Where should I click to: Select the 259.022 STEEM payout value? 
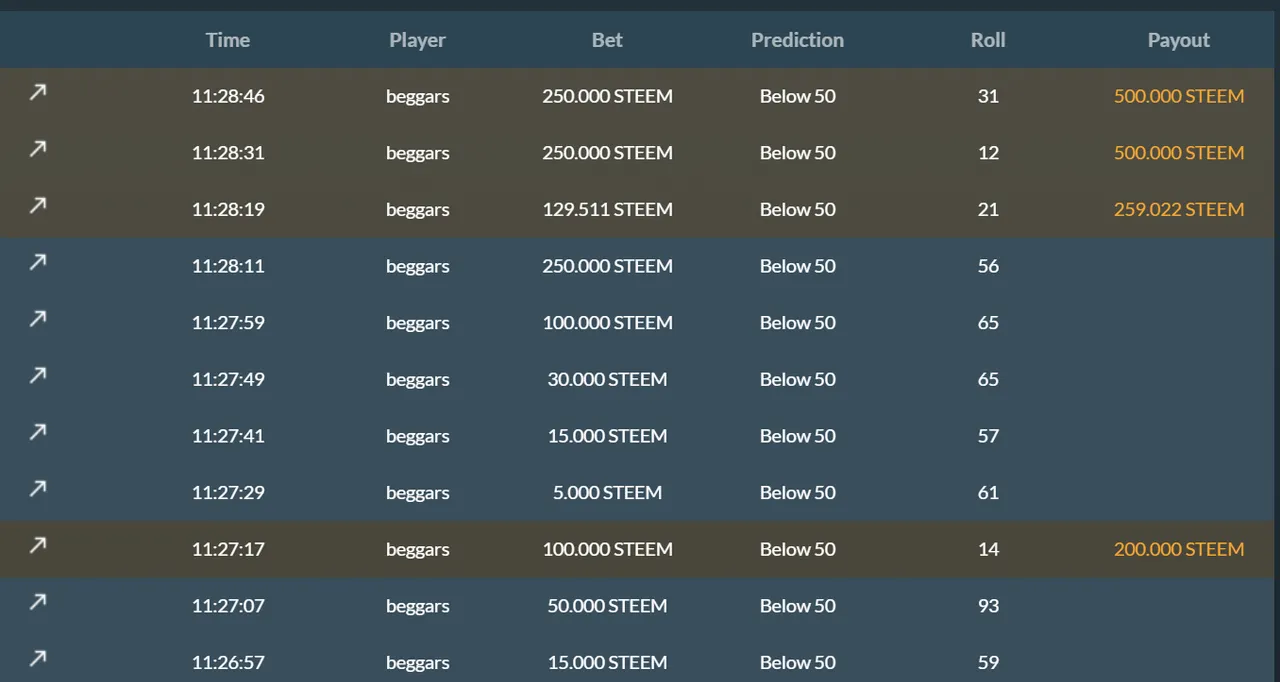pyautogui.click(x=1179, y=210)
